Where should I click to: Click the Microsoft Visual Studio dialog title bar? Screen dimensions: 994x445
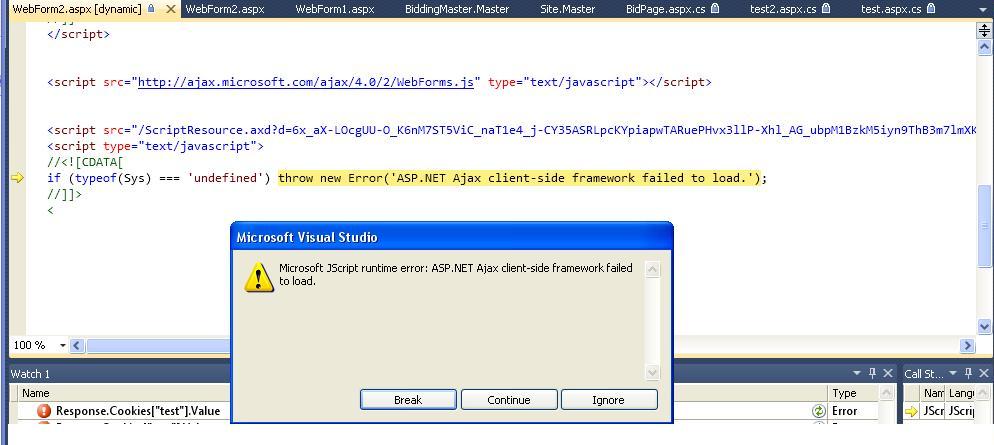(x=451, y=237)
